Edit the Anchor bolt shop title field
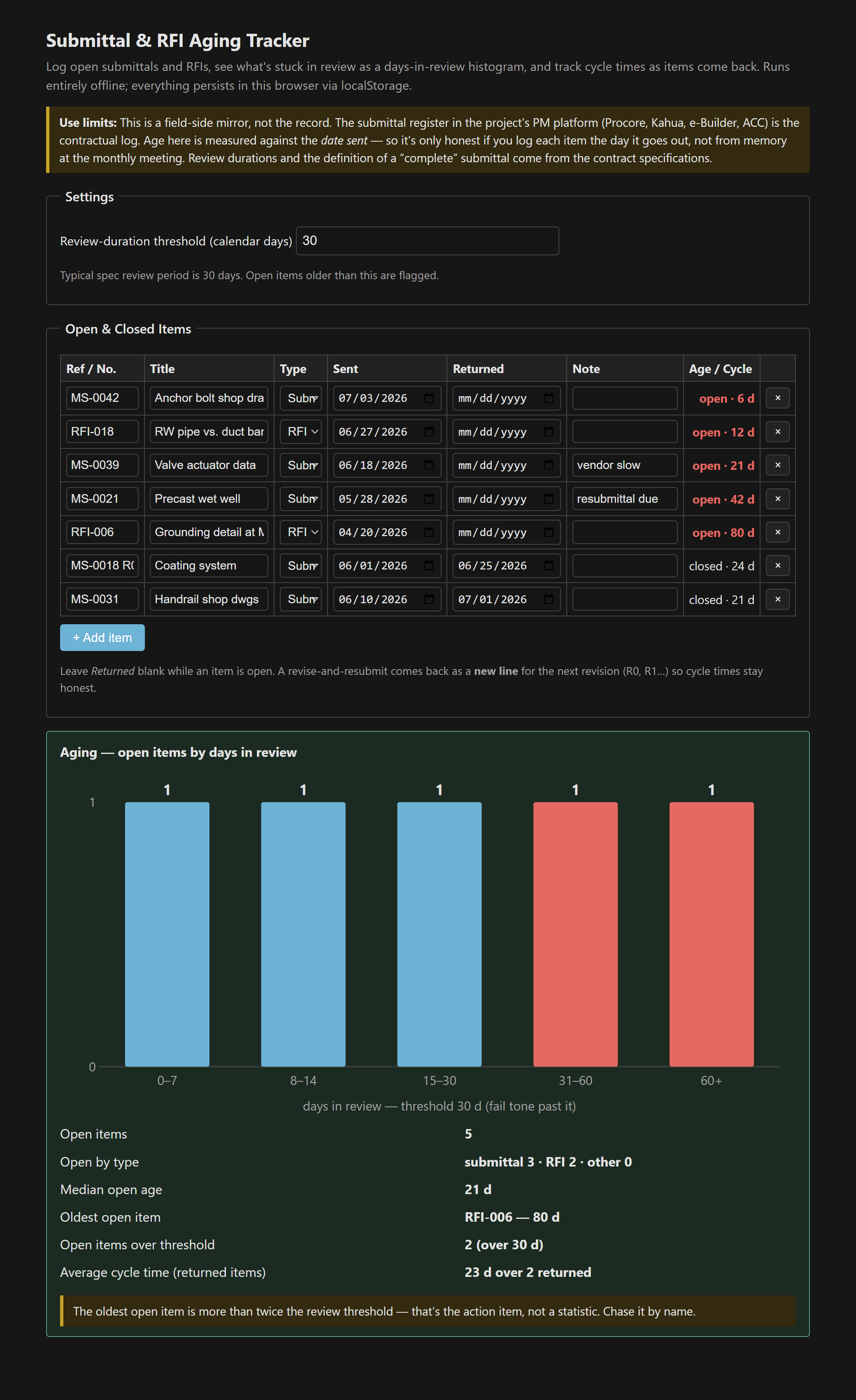 click(209, 398)
